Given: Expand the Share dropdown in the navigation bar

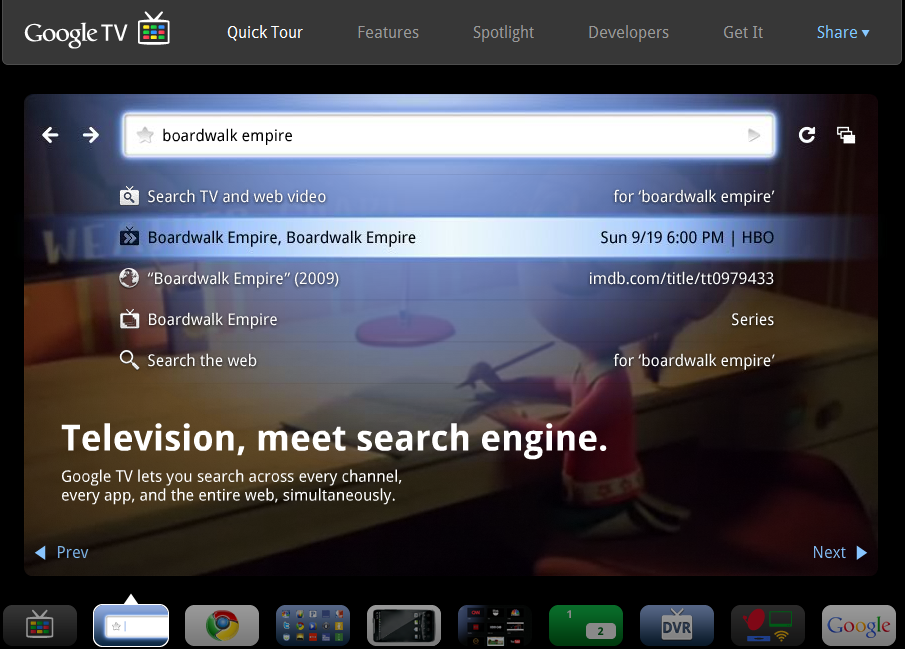Looking at the screenshot, I should (x=842, y=32).
